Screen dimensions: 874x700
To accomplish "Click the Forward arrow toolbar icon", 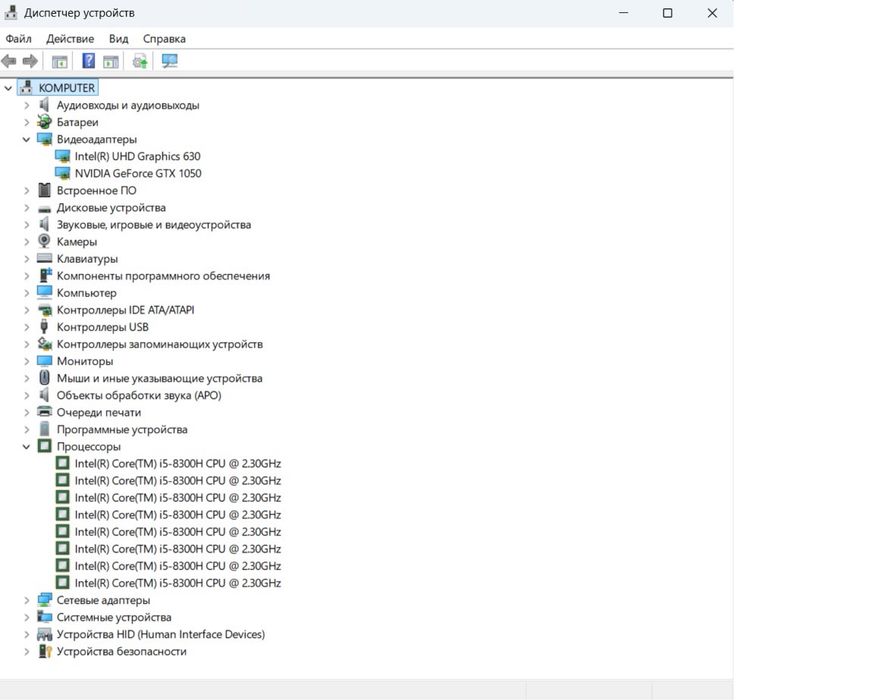I will [30, 61].
